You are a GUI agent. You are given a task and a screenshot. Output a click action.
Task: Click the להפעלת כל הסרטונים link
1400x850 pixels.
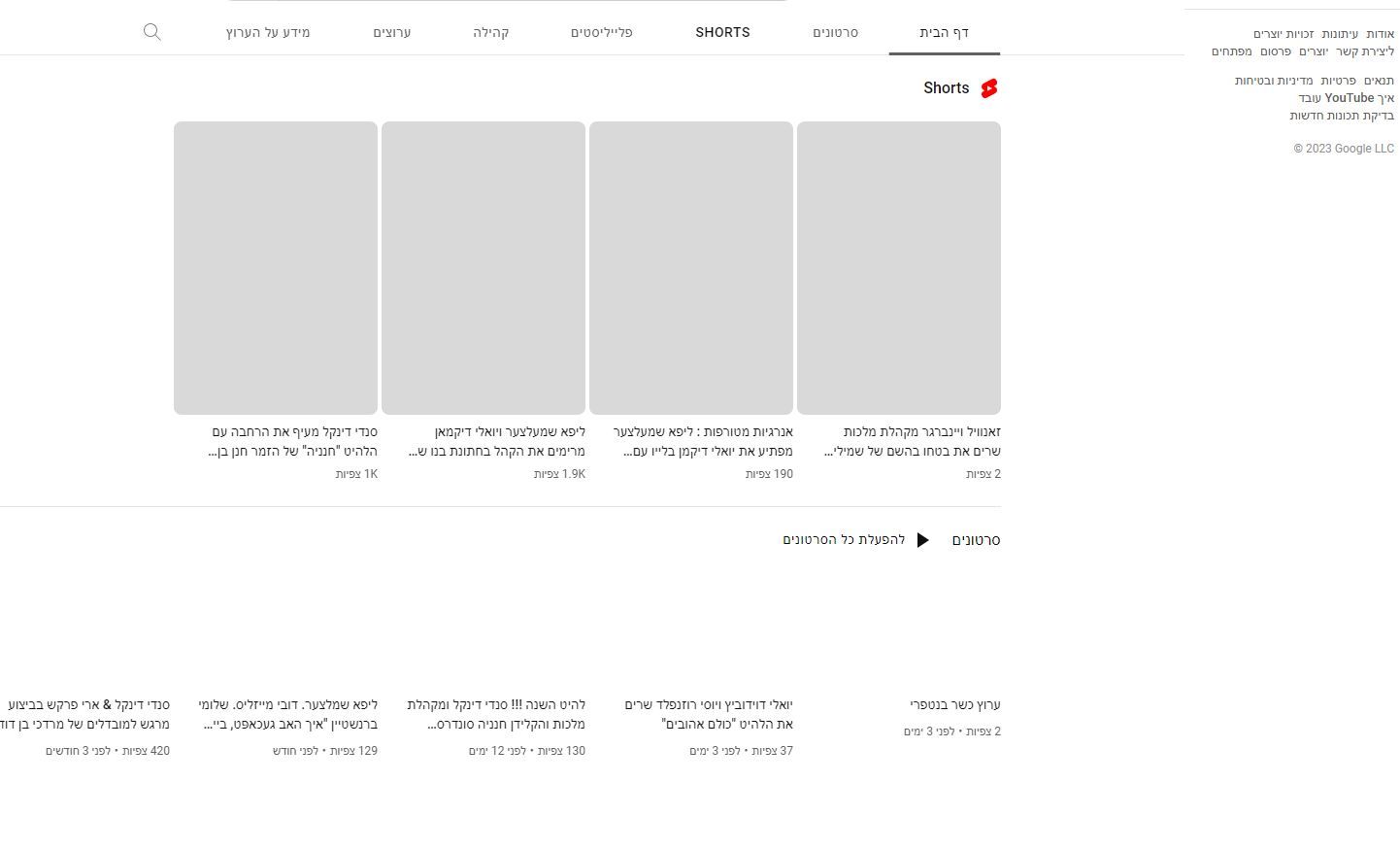tap(844, 540)
